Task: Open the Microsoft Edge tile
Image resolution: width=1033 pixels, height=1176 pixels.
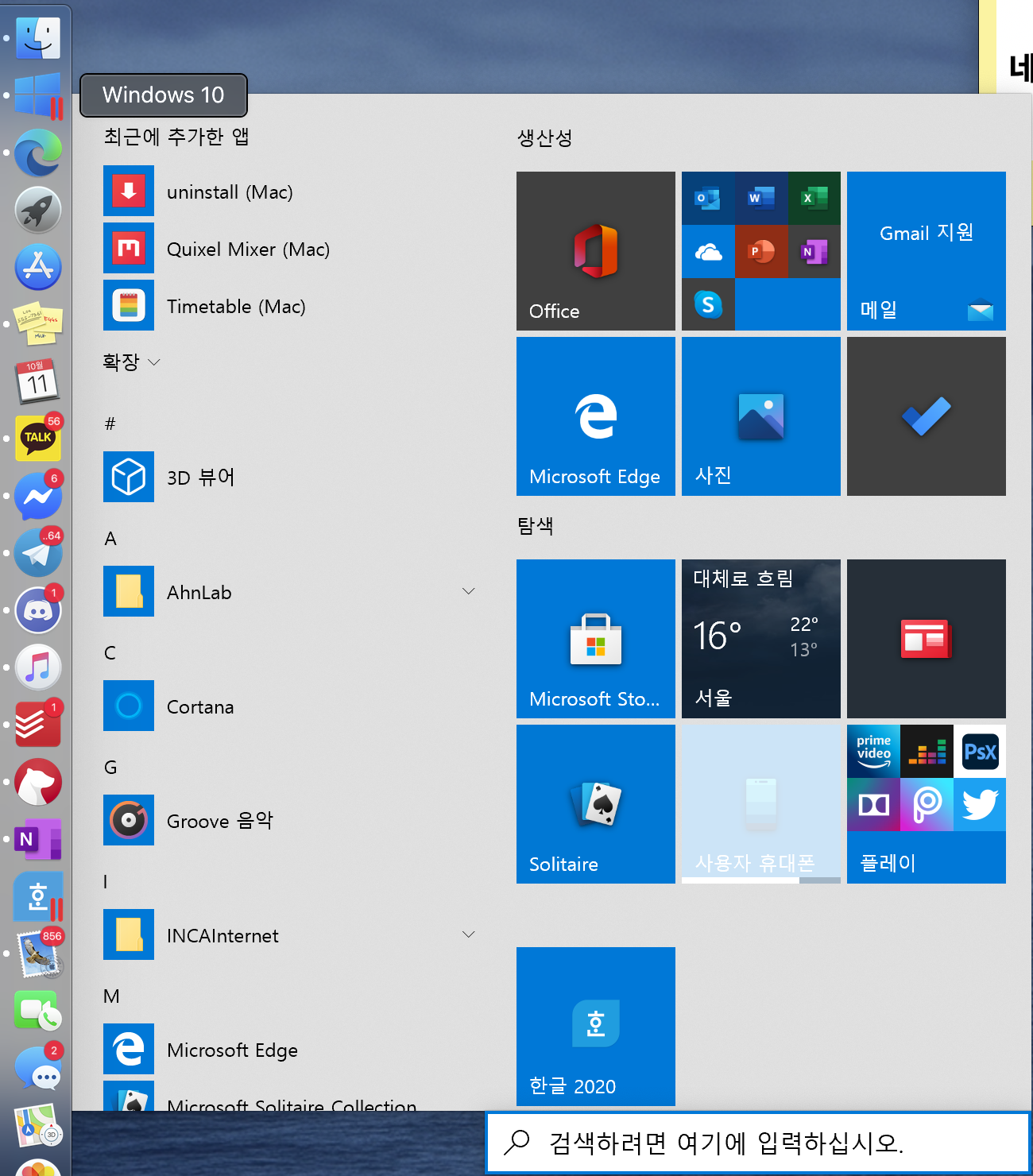Action: (x=596, y=416)
